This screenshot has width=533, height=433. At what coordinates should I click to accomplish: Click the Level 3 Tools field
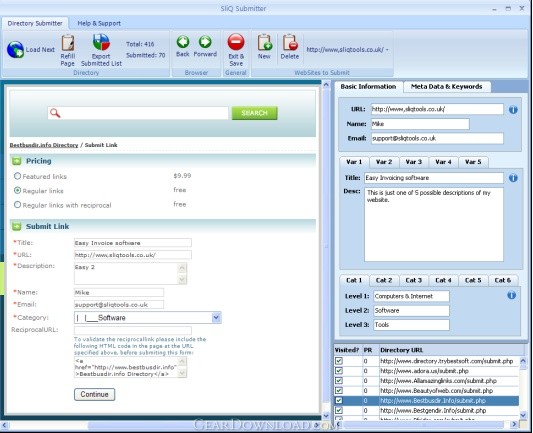(411, 325)
